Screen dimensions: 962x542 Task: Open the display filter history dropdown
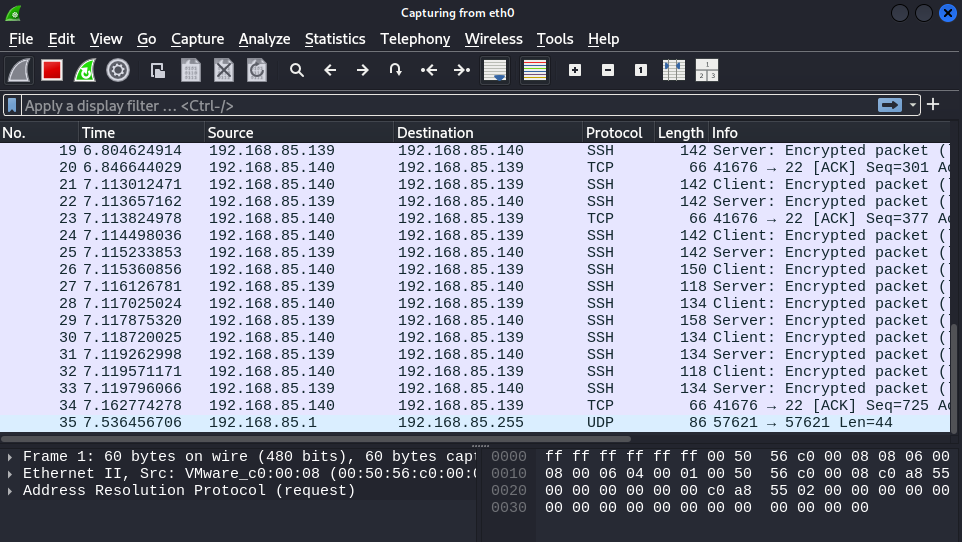pyautogui.click(x=913, y=105)
